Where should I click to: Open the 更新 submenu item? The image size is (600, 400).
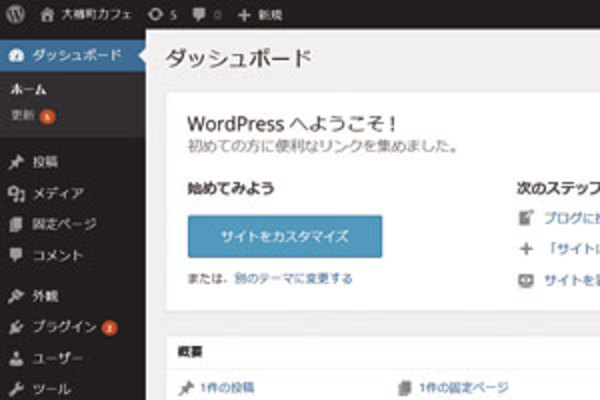[x=23, y=115]
